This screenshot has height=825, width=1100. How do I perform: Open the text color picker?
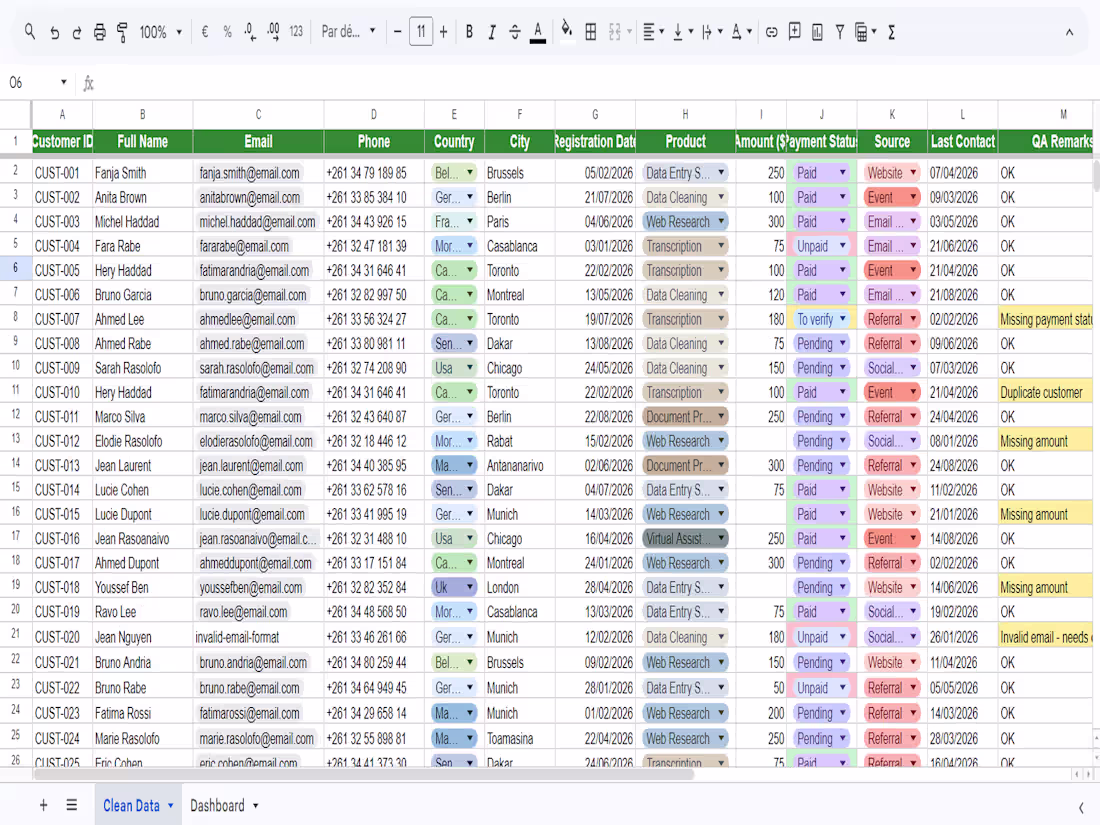(x=537, y=32)
